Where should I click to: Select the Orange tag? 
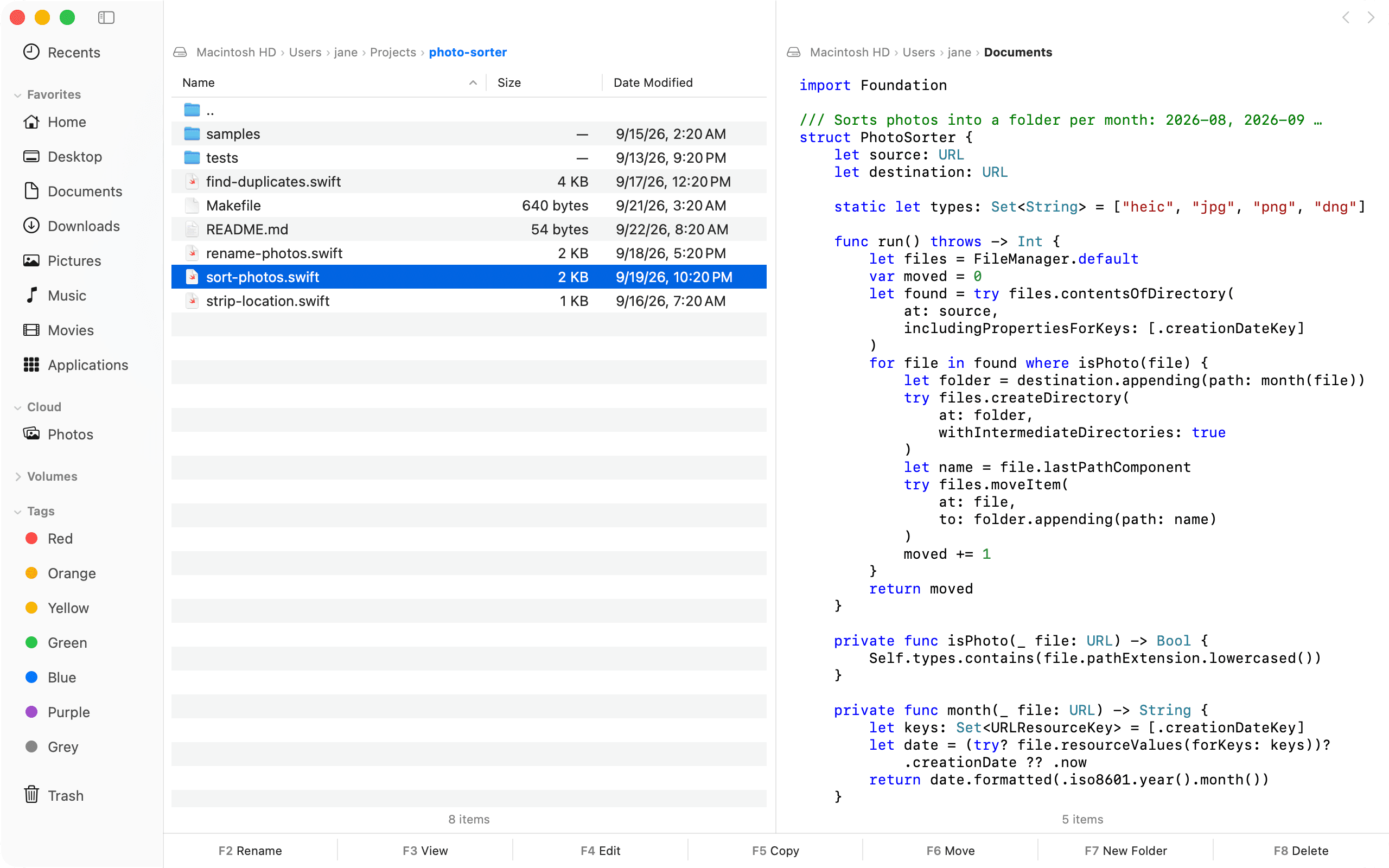tap(61, 573)
